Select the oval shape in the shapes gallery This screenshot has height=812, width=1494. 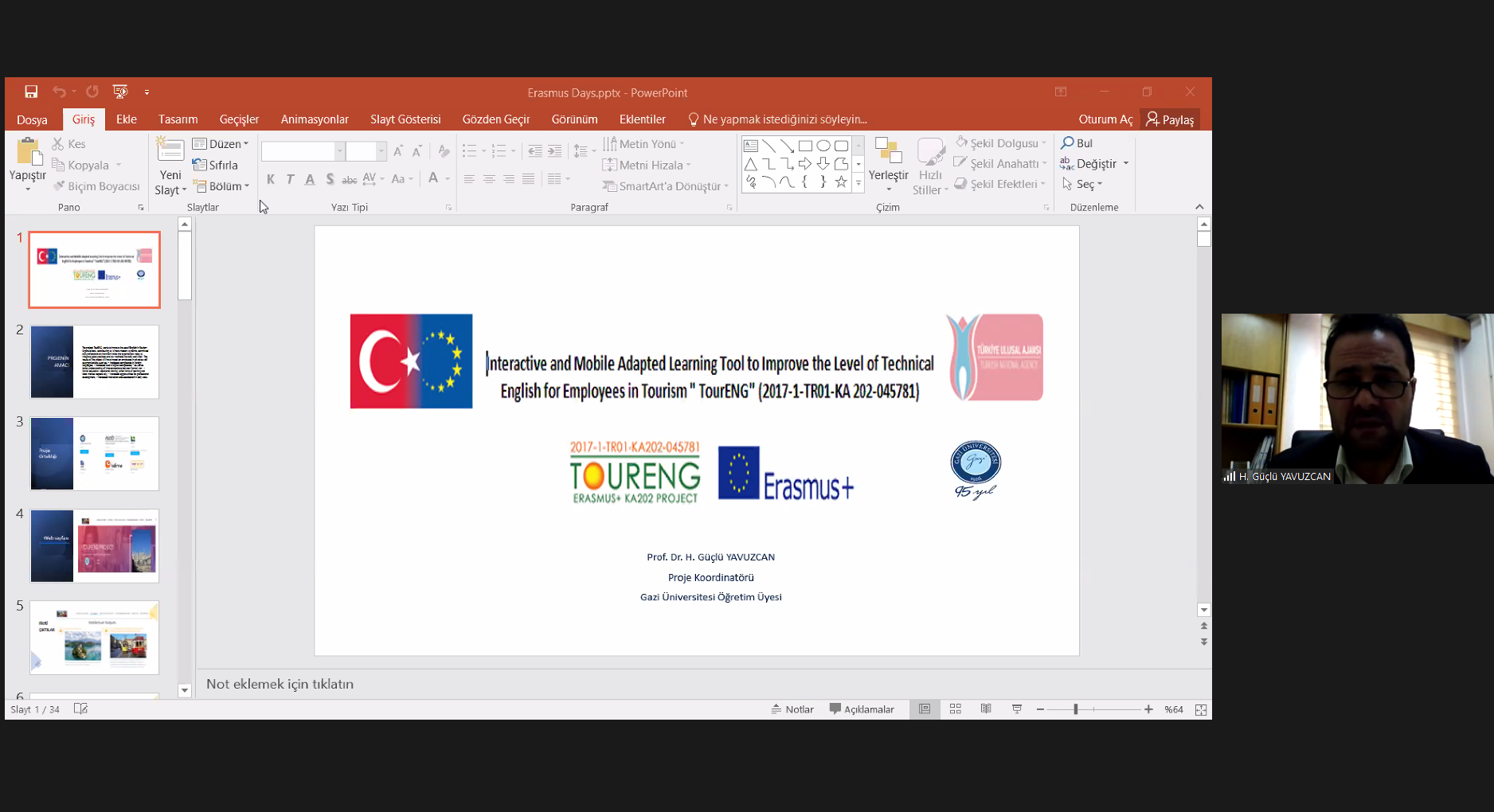[823, 146]
